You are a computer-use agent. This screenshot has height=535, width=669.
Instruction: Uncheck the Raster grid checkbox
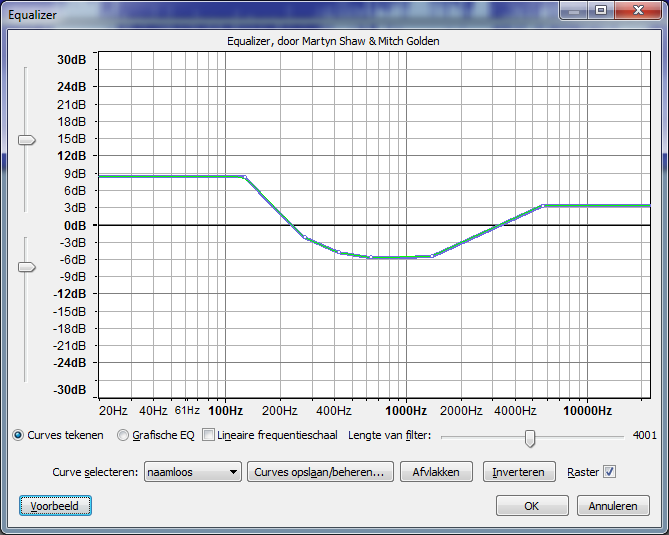click(x=609, y=472)
